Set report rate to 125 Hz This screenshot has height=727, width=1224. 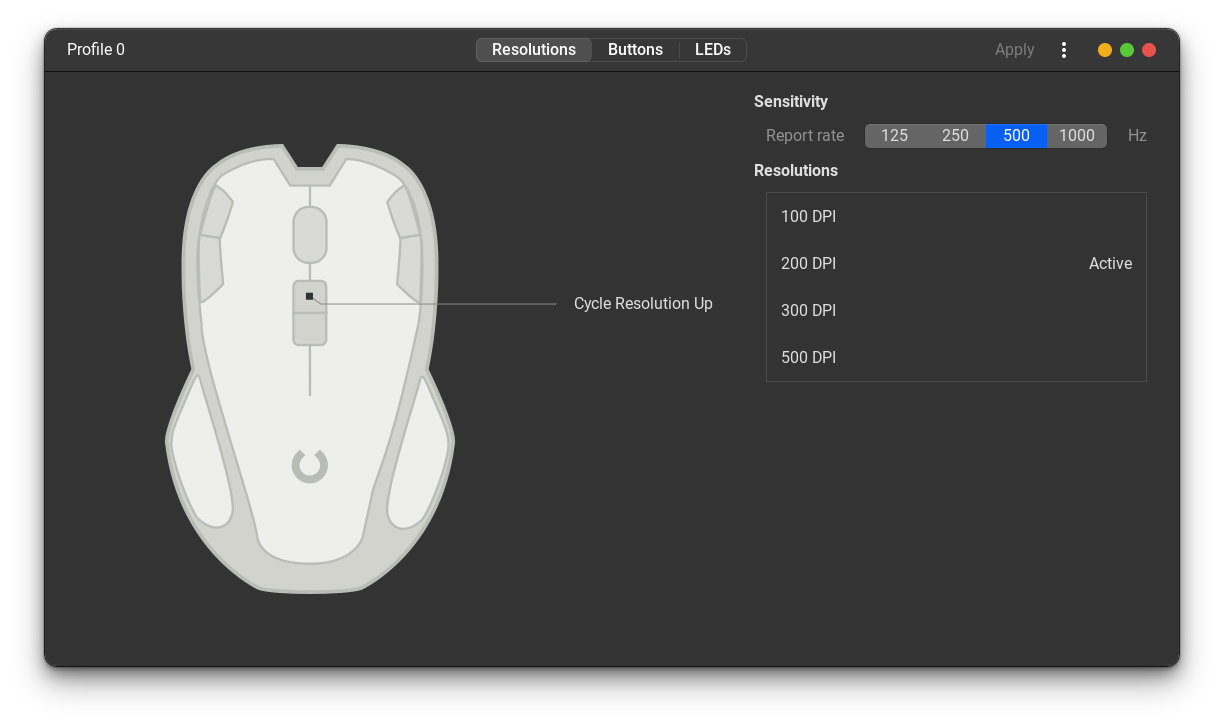pos(894,135)
